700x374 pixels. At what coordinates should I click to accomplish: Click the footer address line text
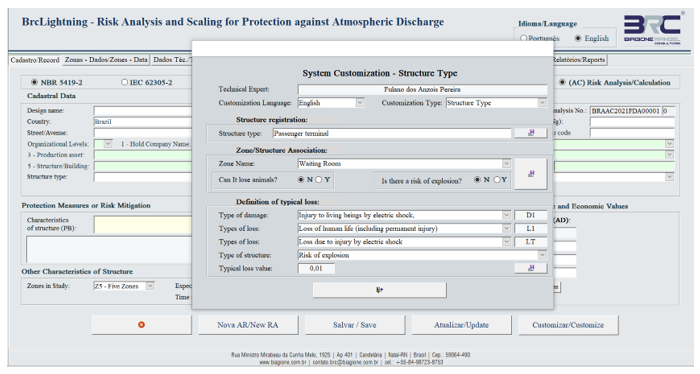[x=350, y=355]
